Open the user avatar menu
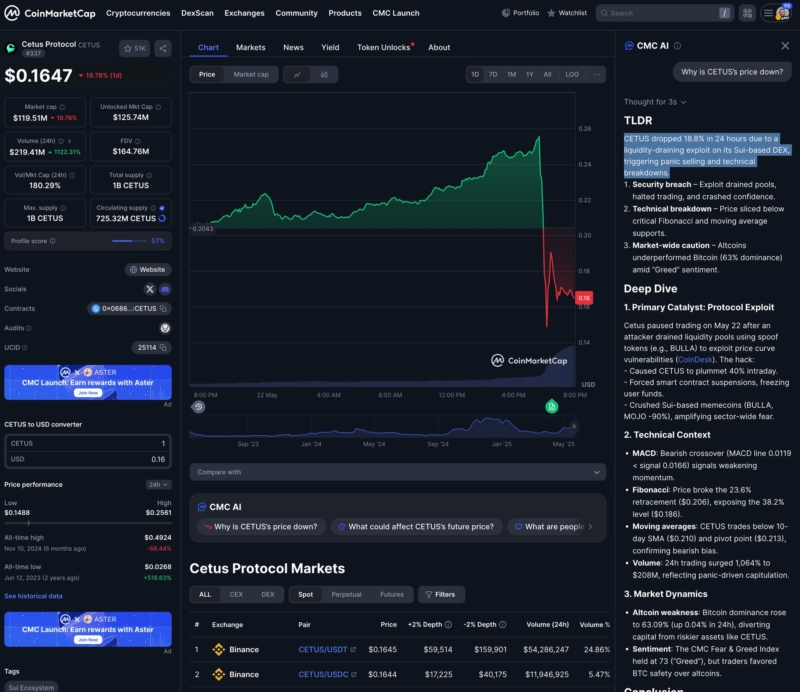The height and width of the screenshot is (692, 800). (x=783, y=13)
